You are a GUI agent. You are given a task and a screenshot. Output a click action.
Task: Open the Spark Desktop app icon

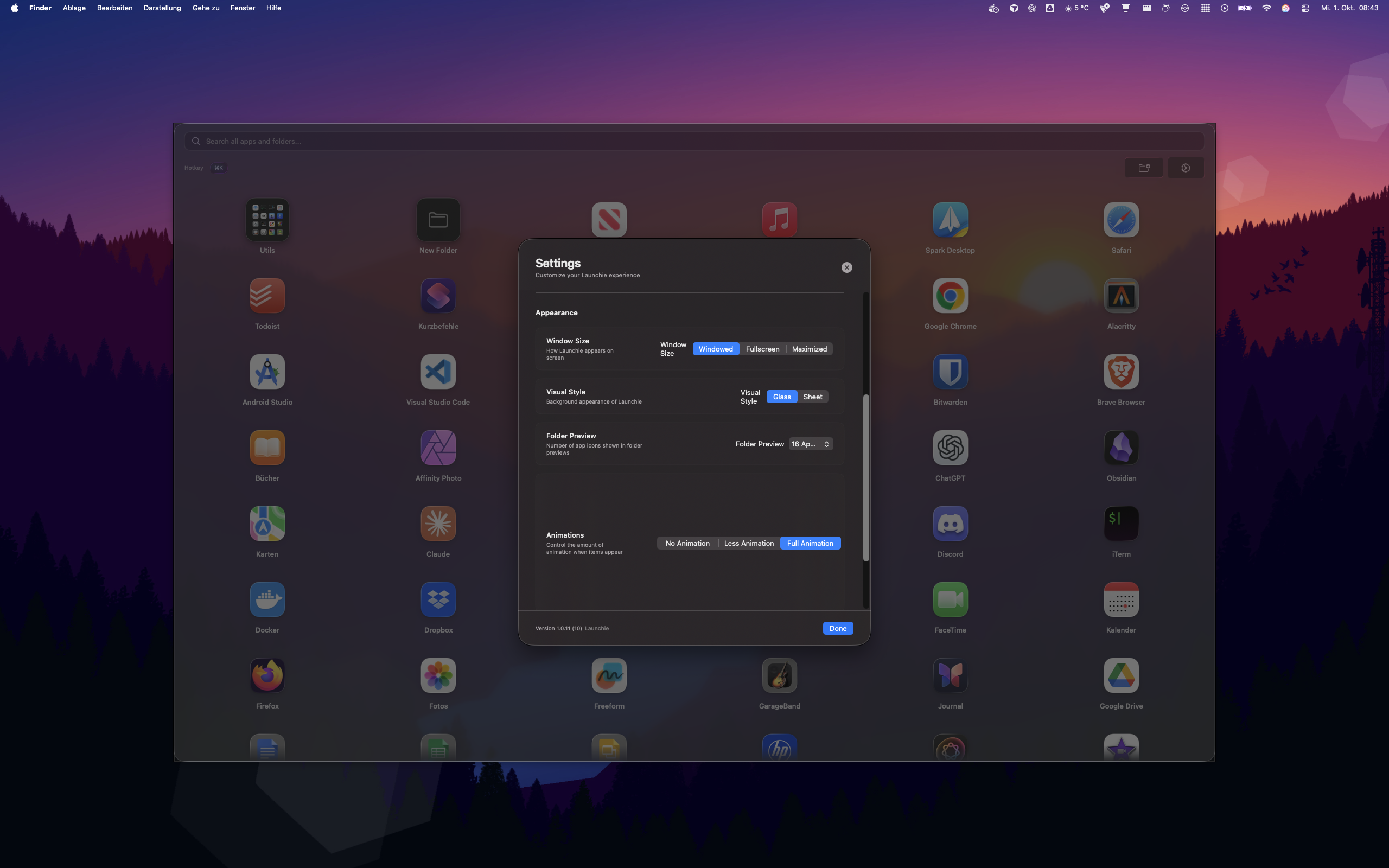950,220
